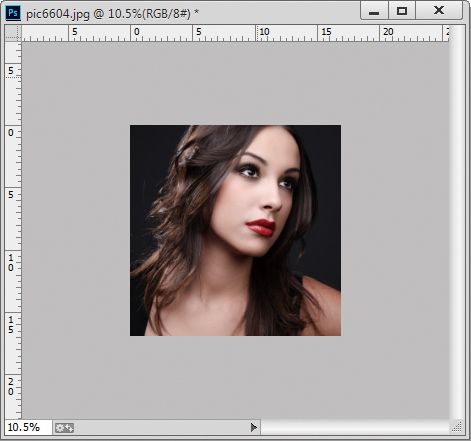The width and height of the screenshot is (471, 441).
Task: Click the pic6604.jpg title bar text
Action: click(112, 13)
